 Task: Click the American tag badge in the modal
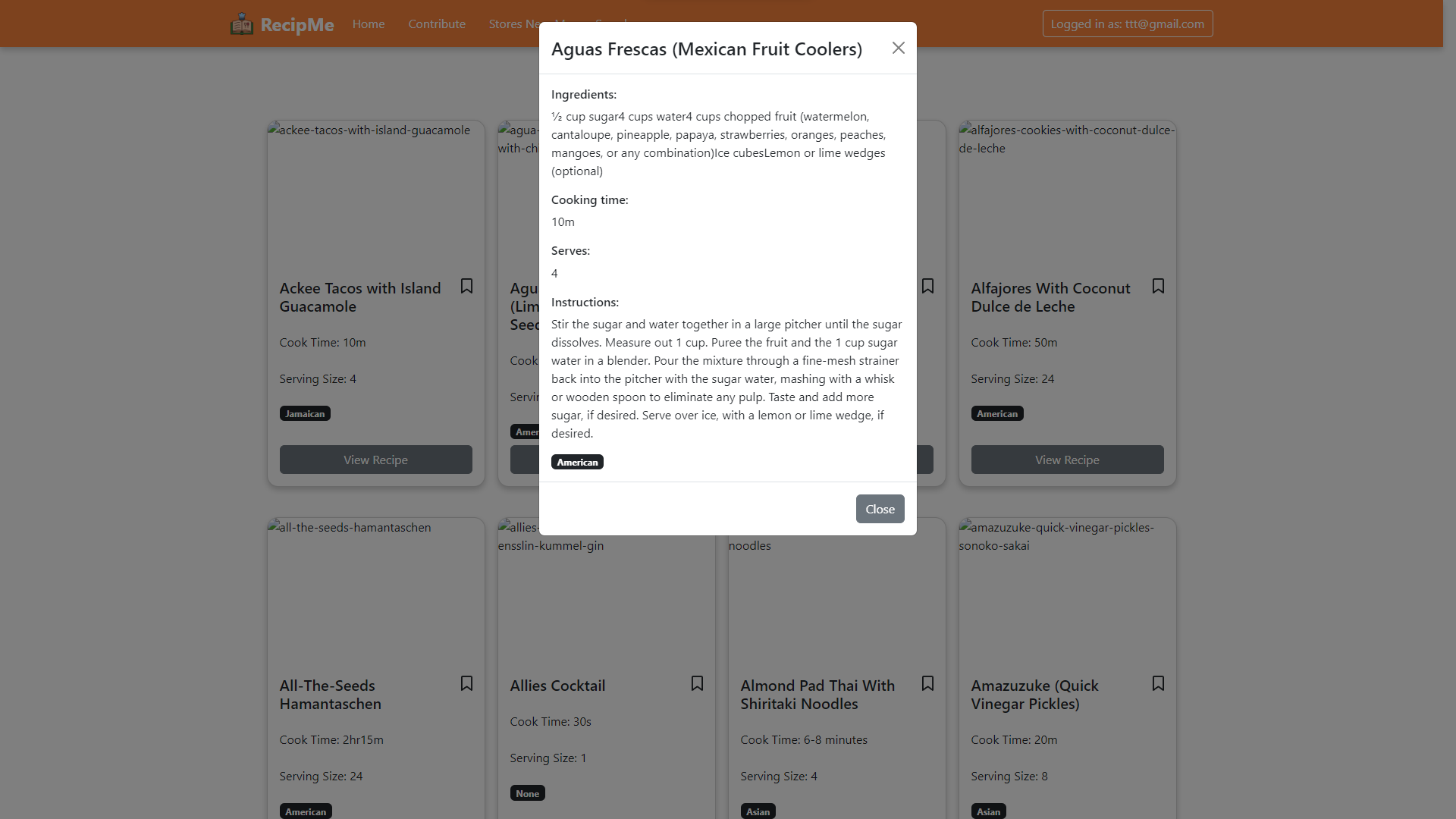coord(577,462)
